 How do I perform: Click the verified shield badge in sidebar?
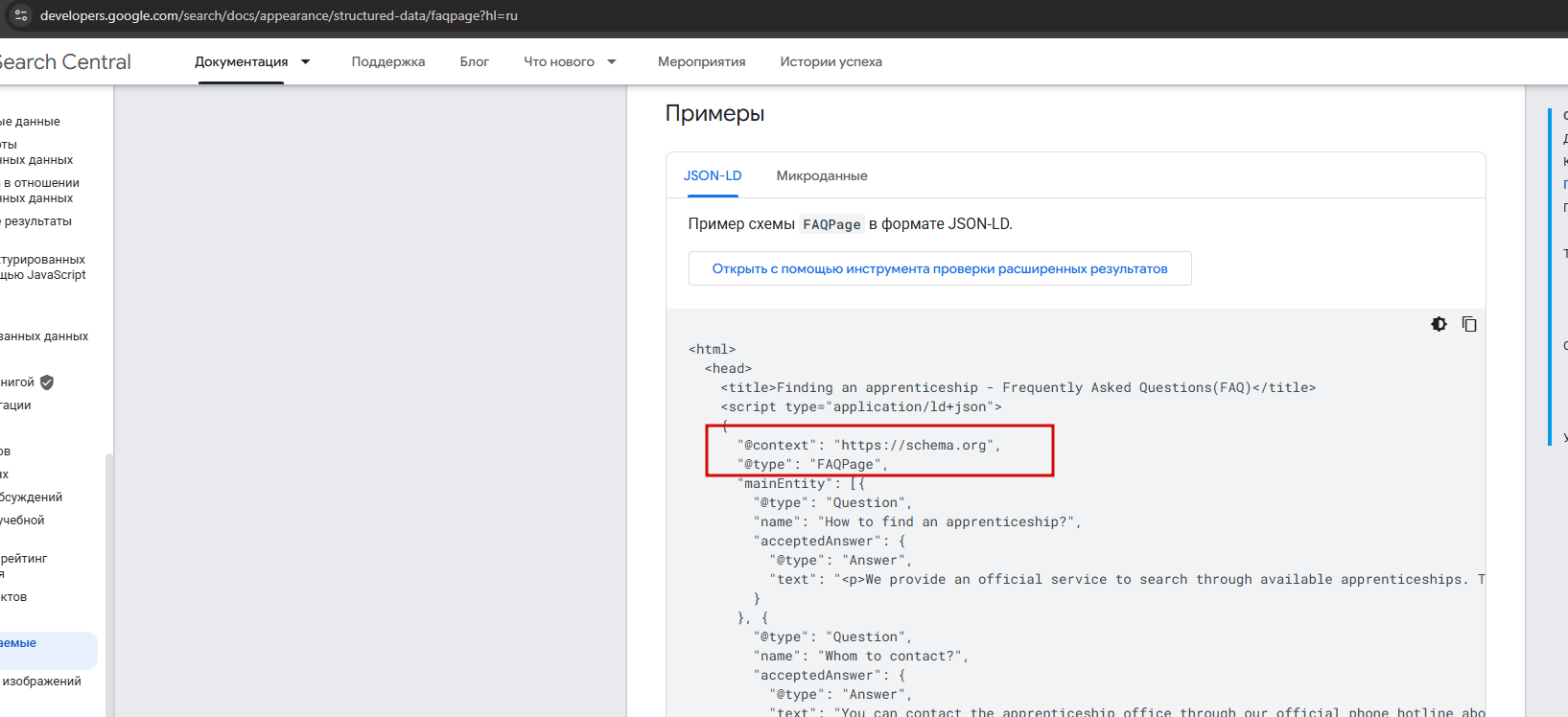click(x=47, y=382)
